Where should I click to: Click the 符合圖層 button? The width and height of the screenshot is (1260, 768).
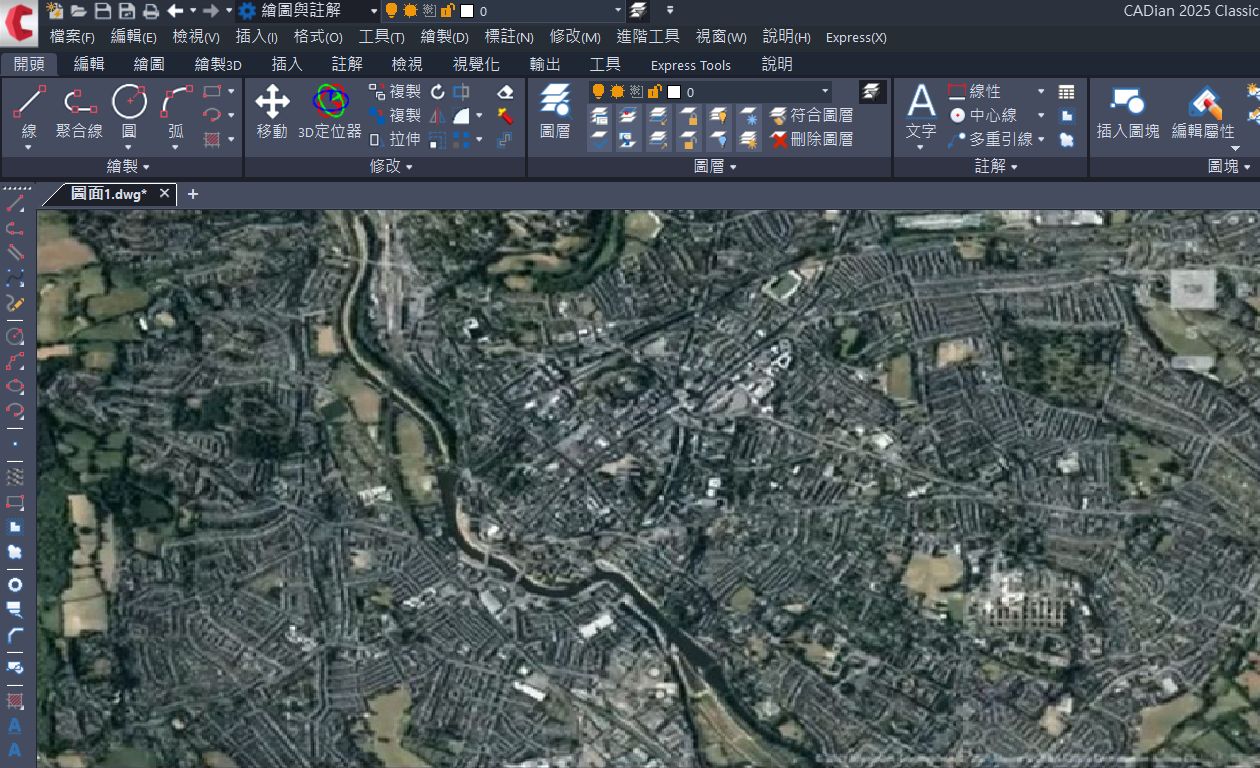(x=811, y=115)
